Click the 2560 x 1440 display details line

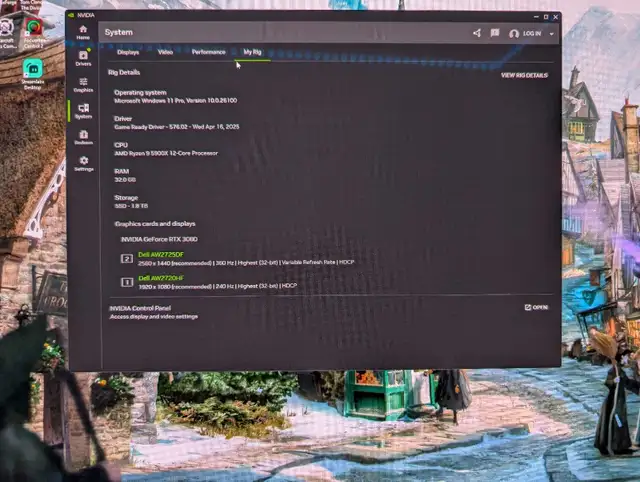coord(246,263)
